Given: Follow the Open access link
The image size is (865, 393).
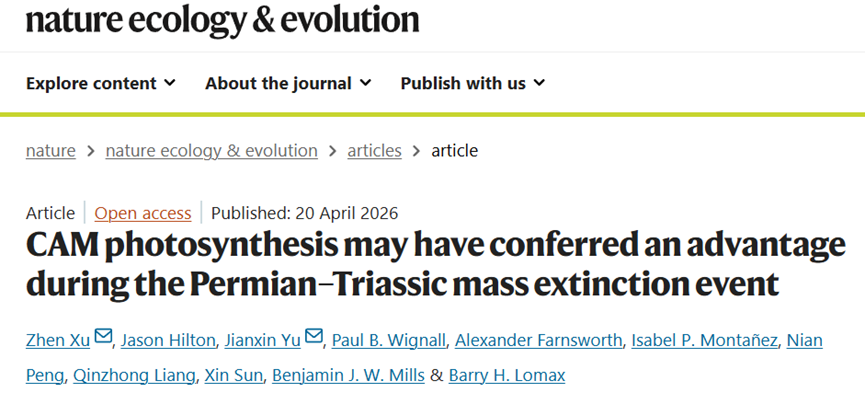Looking at the screenshot, I should coord(143,213).
